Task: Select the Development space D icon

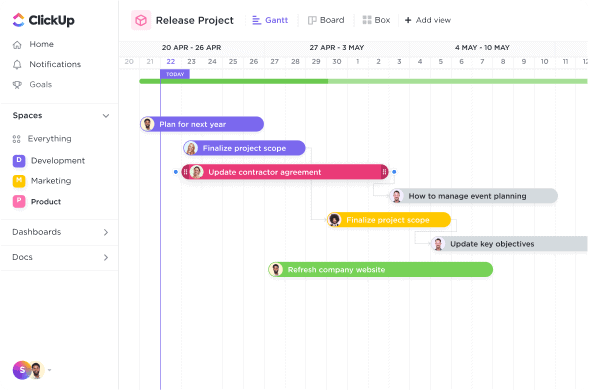Action: (x=19, y=161)
